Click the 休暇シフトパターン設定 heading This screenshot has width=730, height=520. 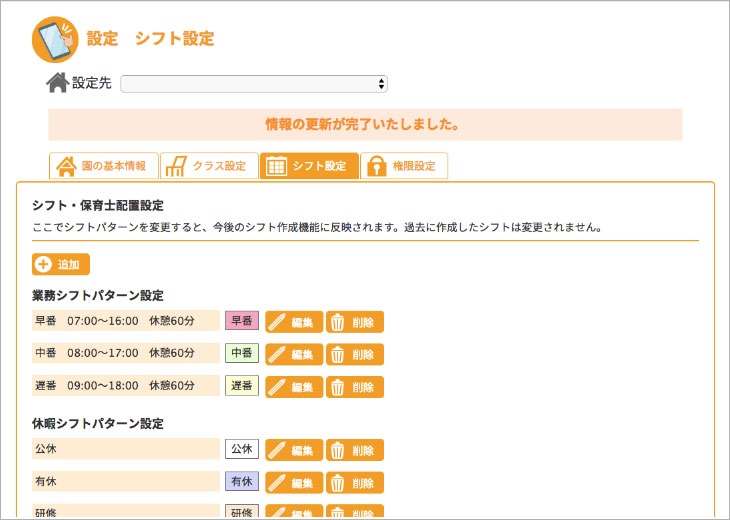pyautogui.click(x=98, y=424)
